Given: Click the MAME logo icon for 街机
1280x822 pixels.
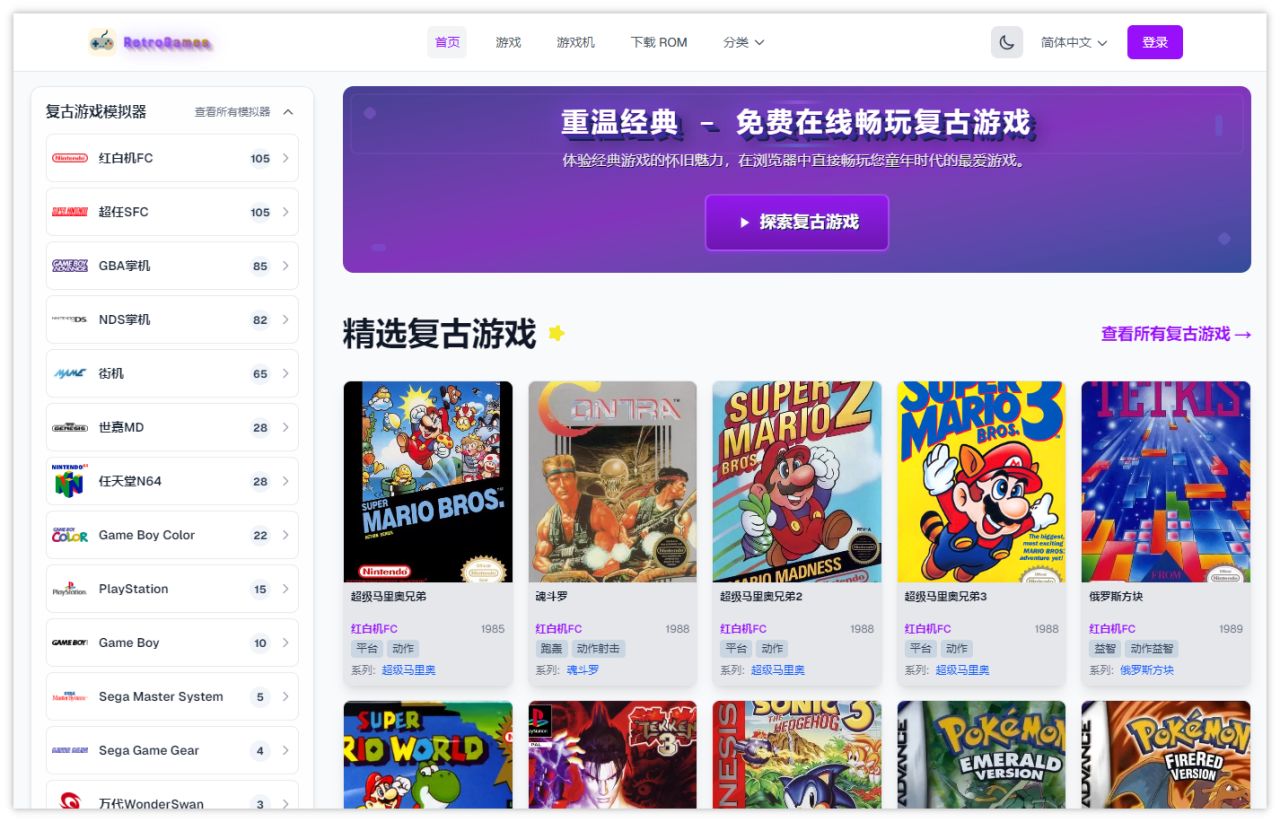Looking at the screenshot, I should [x=70, y=374].
